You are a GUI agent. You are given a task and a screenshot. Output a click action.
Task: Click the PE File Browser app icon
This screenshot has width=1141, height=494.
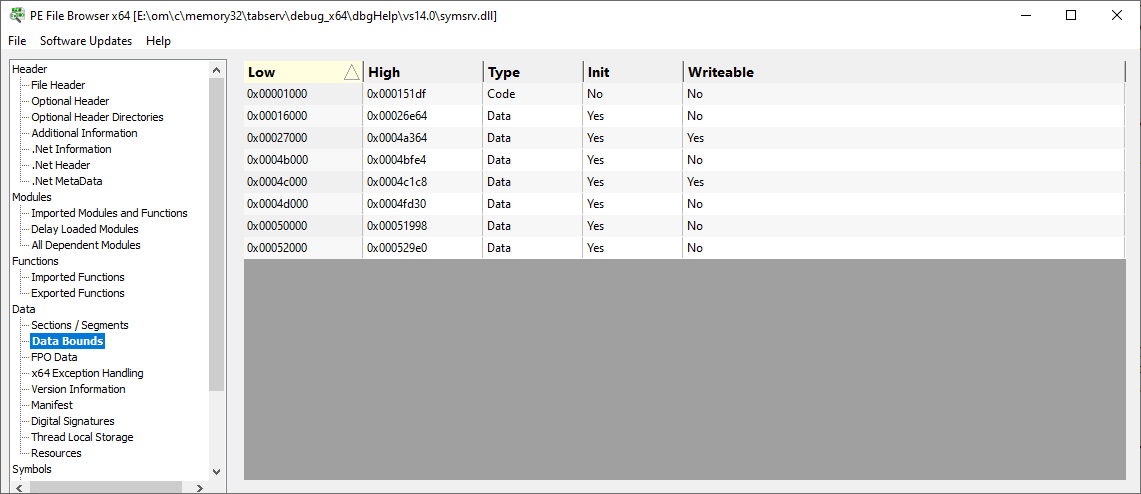(16, 15)
